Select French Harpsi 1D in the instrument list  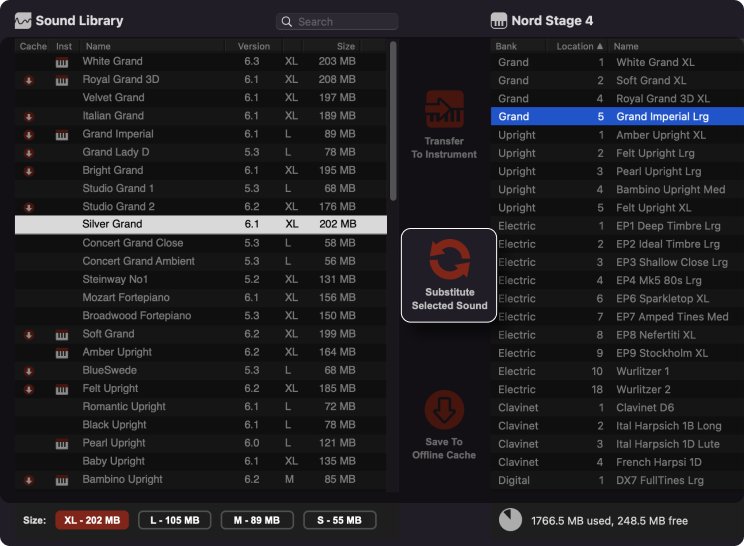coord(617,462)
